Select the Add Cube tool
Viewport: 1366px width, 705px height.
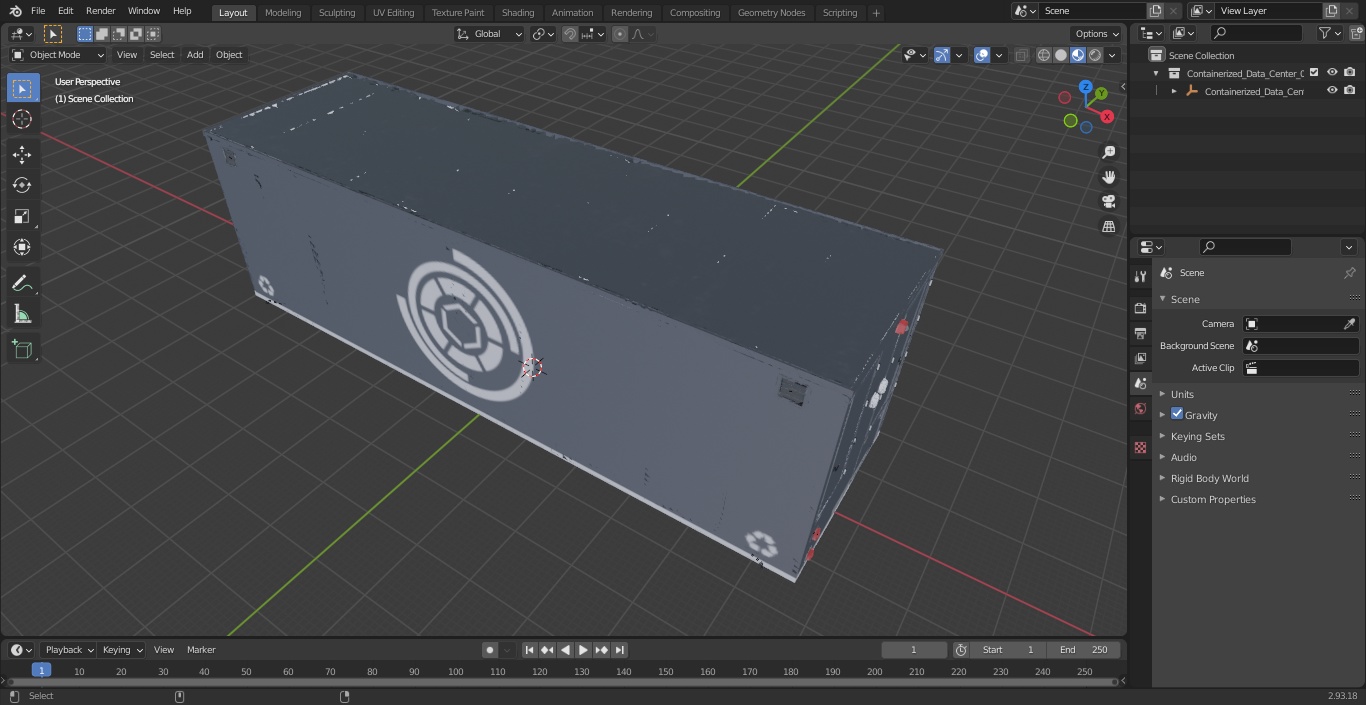point(22,350)
